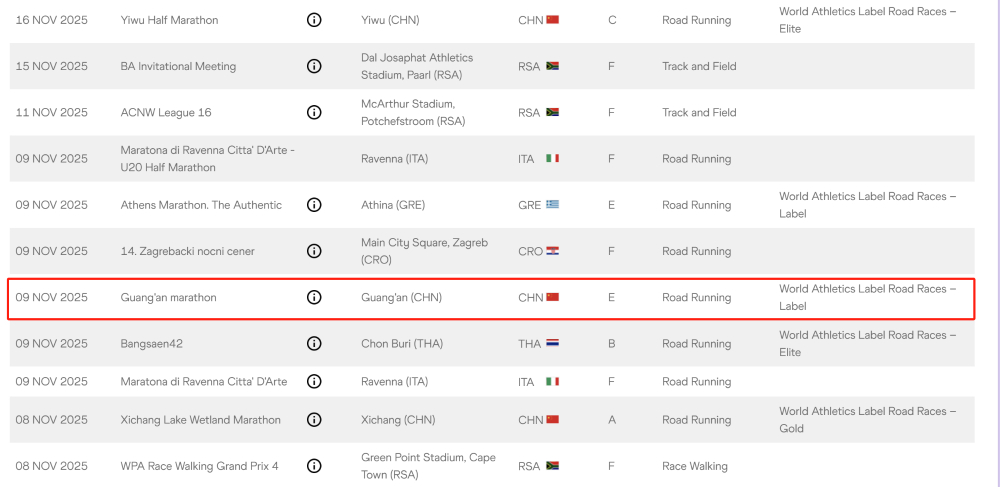1000x487 pixels.
Task: Open Athens Marathon info icon
Action: 314,205
